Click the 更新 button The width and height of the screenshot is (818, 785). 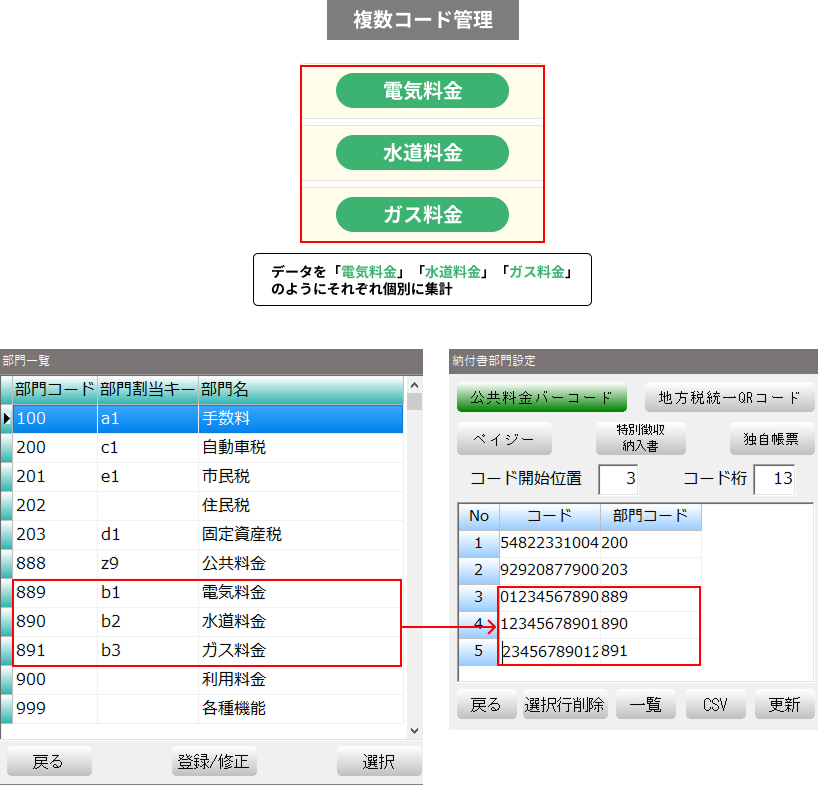[783, 704]
